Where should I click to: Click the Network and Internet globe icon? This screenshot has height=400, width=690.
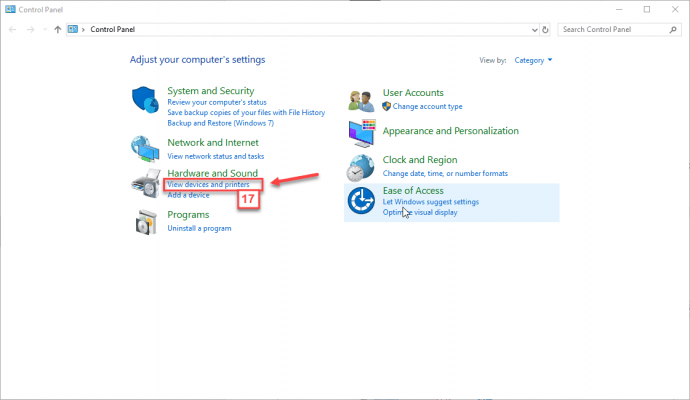pos(145,149)
